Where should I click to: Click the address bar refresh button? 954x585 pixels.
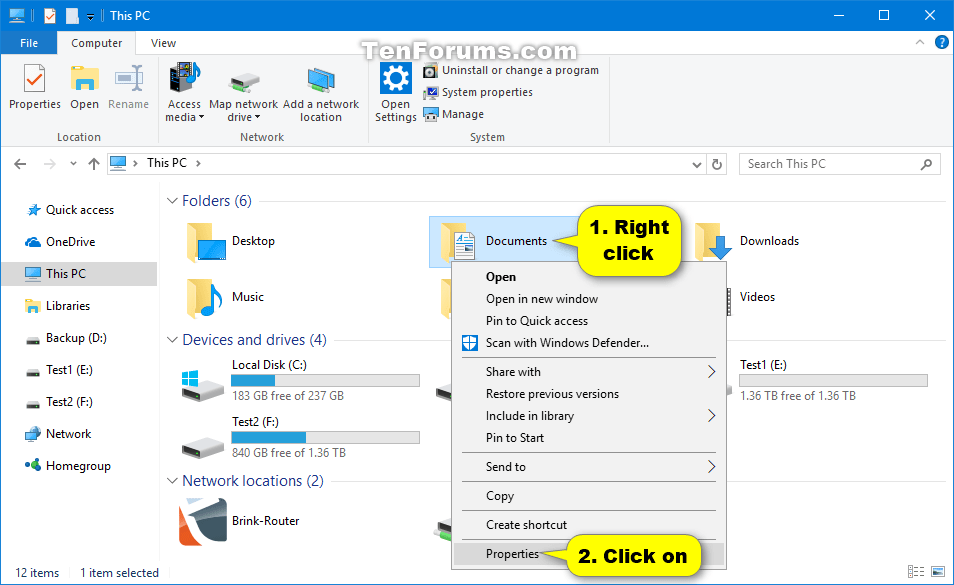coord(718,163)
